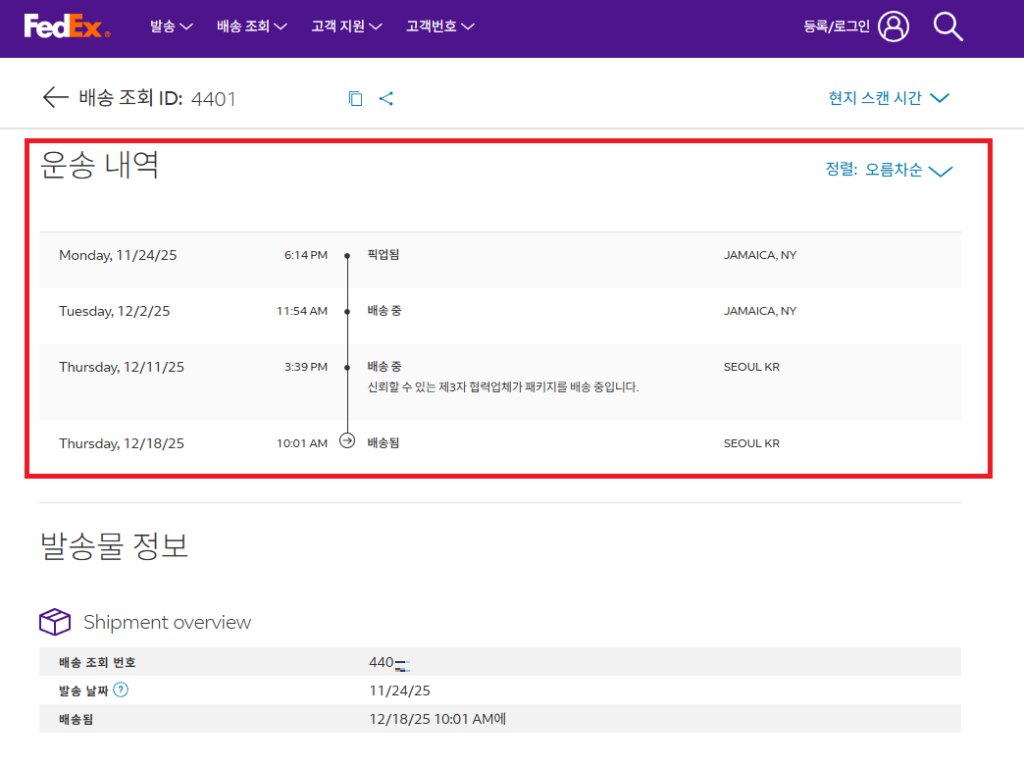Expand the 현지 스캔 시간 dropdown
This screenshot has height=767, width=1024.
[x=888, y=98]
